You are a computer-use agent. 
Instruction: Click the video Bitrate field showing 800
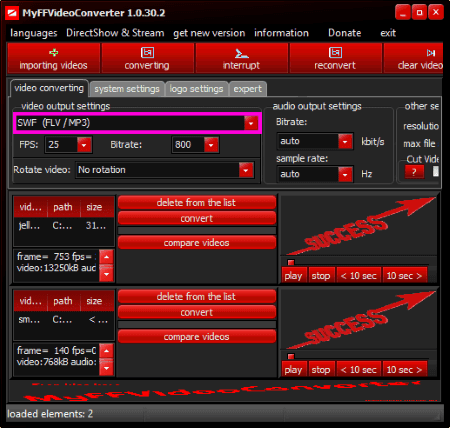tap(188, 145)
